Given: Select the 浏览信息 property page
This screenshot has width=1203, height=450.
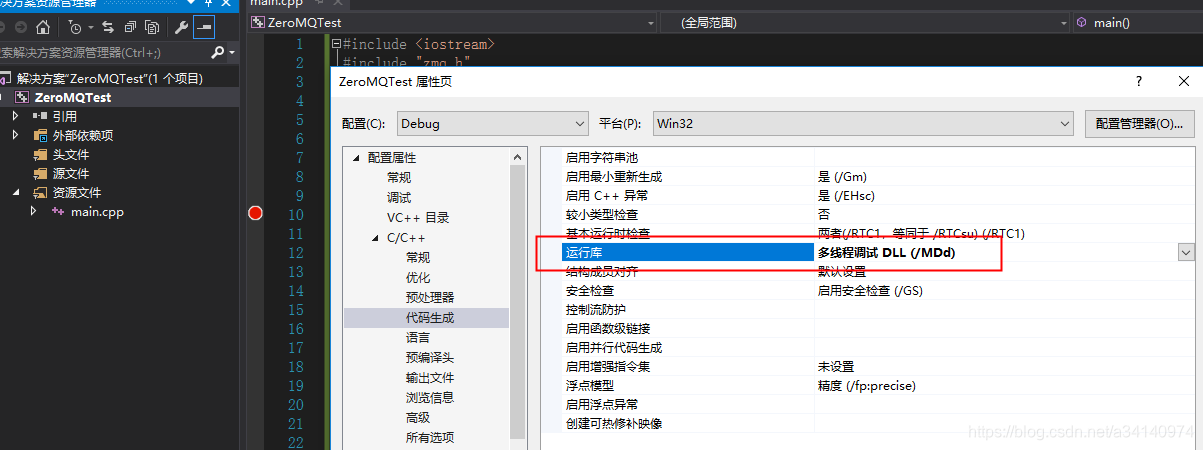Looking at the screenshot, I should pyautogui.click(x=430, y=397).
